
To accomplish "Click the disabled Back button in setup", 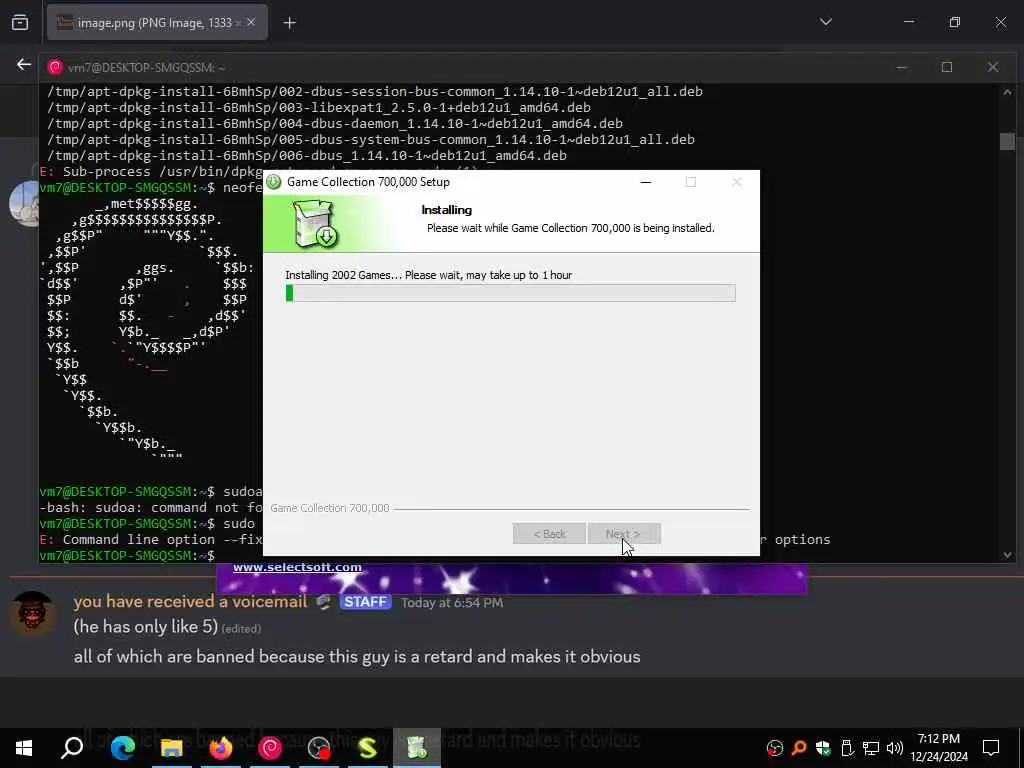I will pyautogui.click(x=549, y=534).
